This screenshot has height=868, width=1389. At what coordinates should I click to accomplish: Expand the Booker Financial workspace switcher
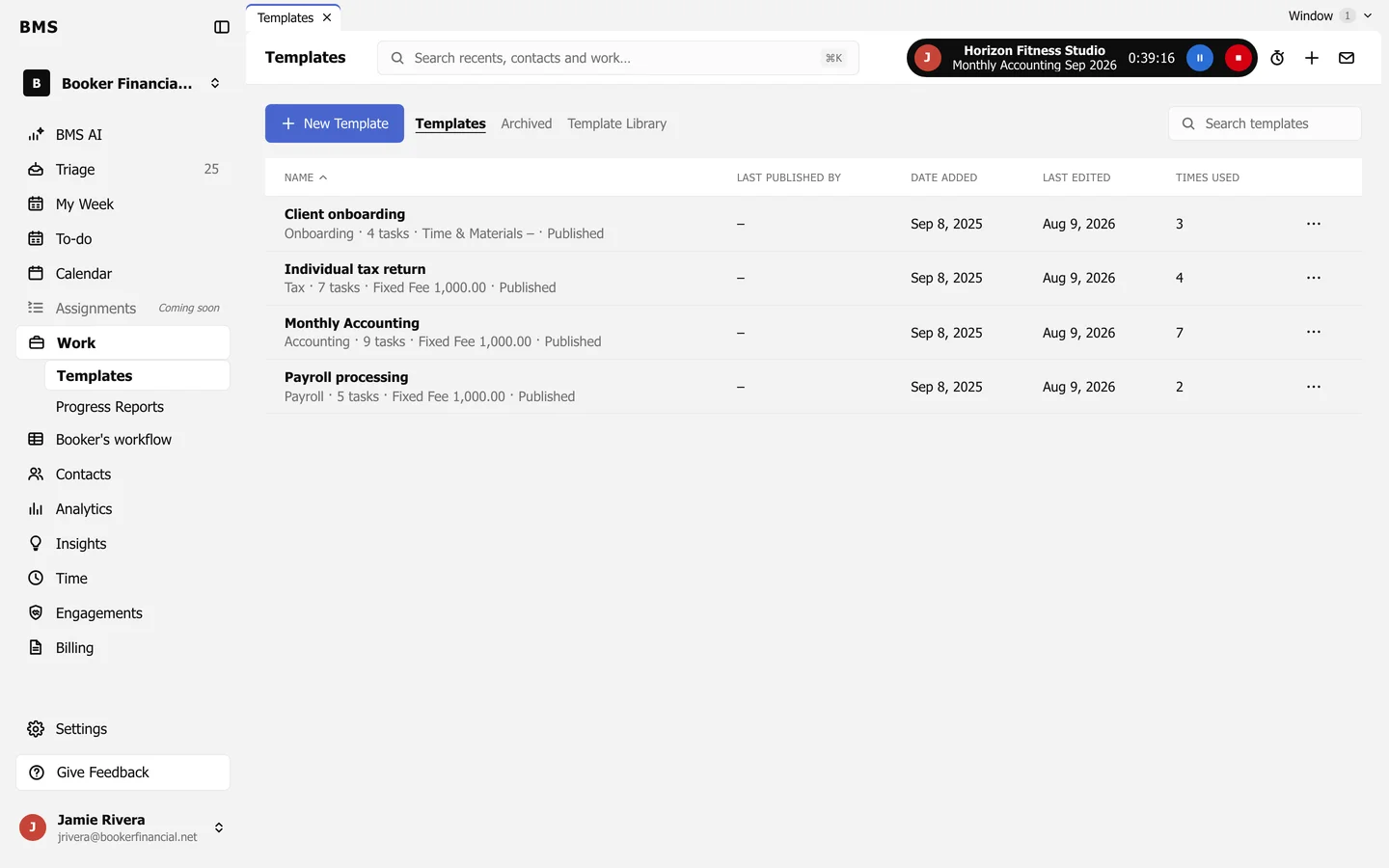click(123, 83)
